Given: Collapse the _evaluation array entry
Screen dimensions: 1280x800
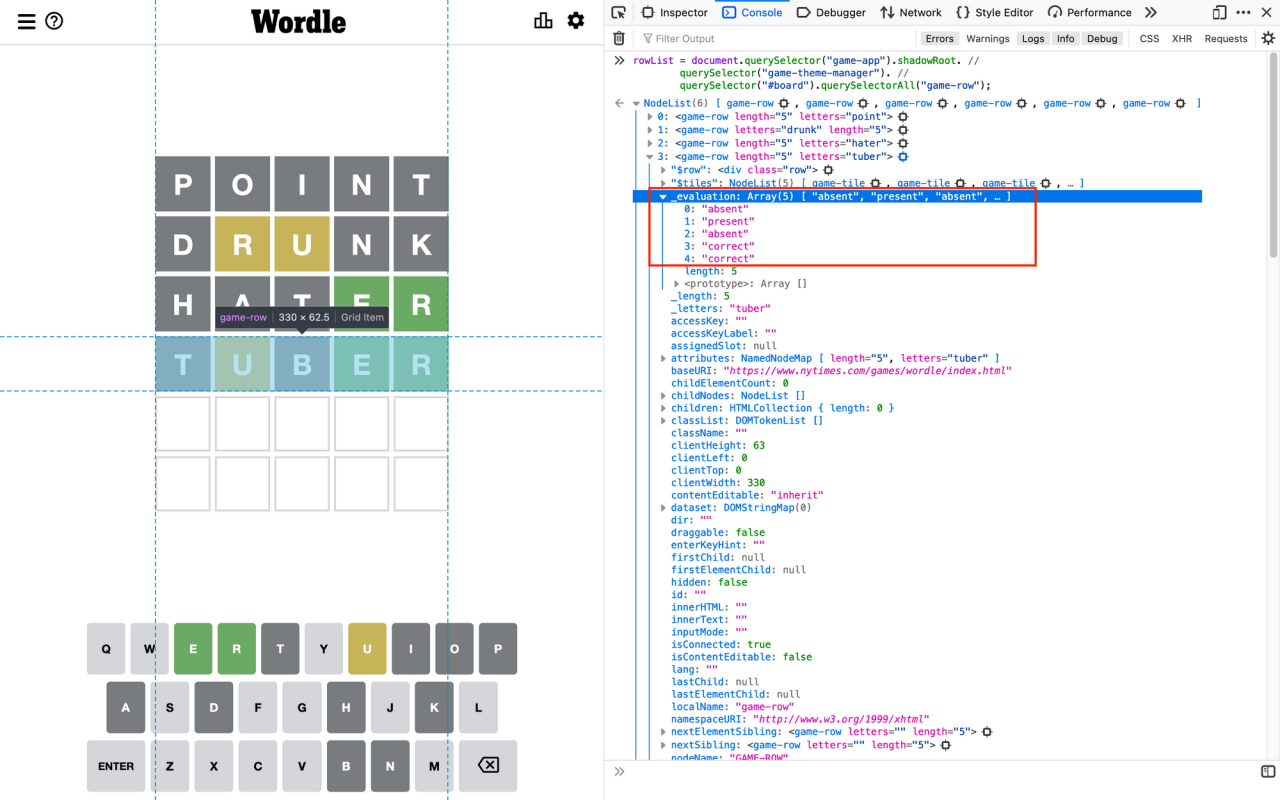Looking at the screenshot, I should coord(663,196).
